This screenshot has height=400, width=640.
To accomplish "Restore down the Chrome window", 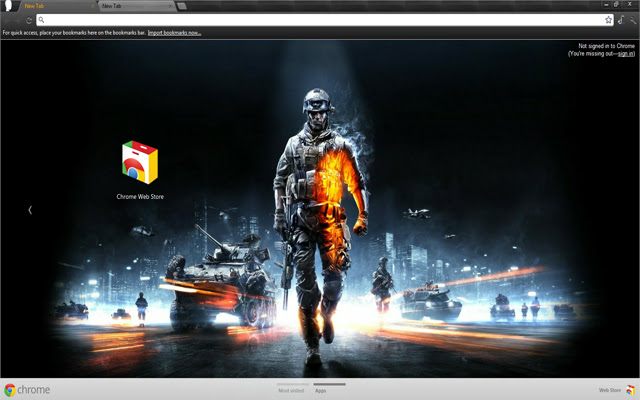I will pyautogui.click(x=616, y=4).
